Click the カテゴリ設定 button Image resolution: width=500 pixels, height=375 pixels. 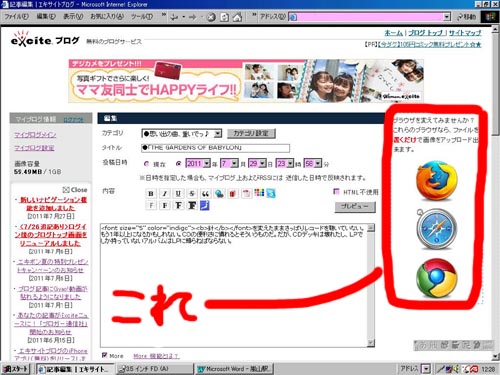[x=251, y=134]
